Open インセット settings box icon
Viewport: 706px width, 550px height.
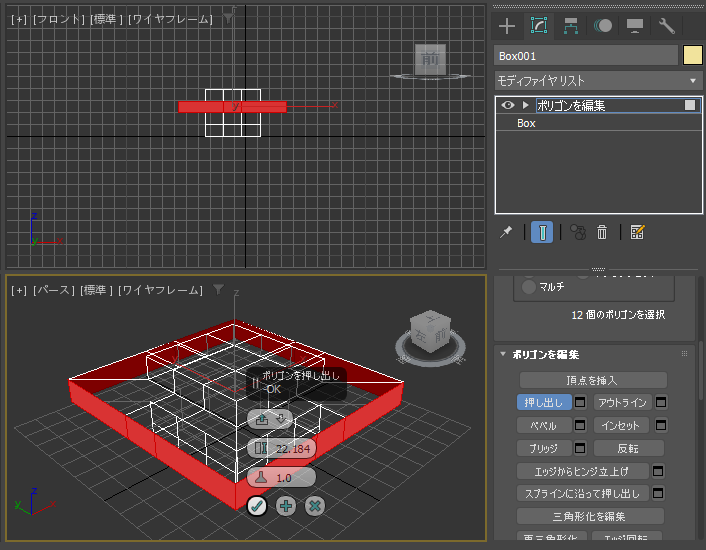[x=661, y=425]
